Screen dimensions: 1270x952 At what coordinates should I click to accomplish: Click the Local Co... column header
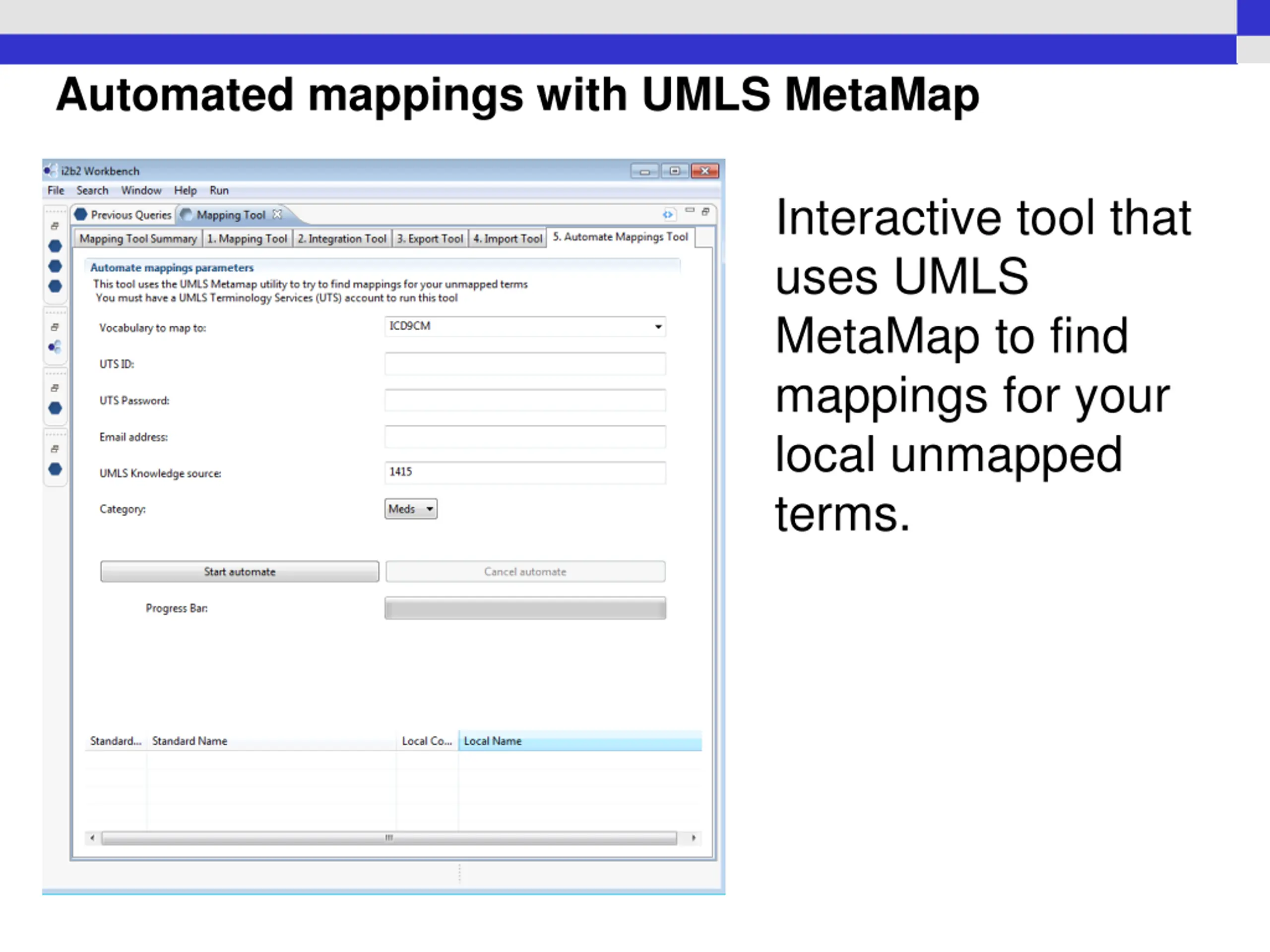tap(427, 741)
